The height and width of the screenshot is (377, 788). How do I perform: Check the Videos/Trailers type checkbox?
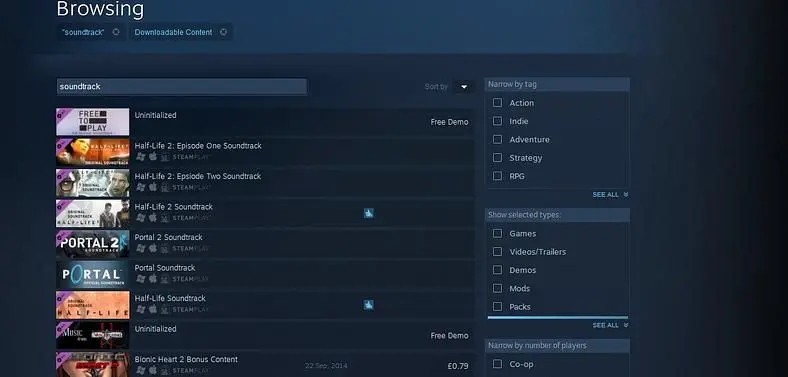(498, 251)
